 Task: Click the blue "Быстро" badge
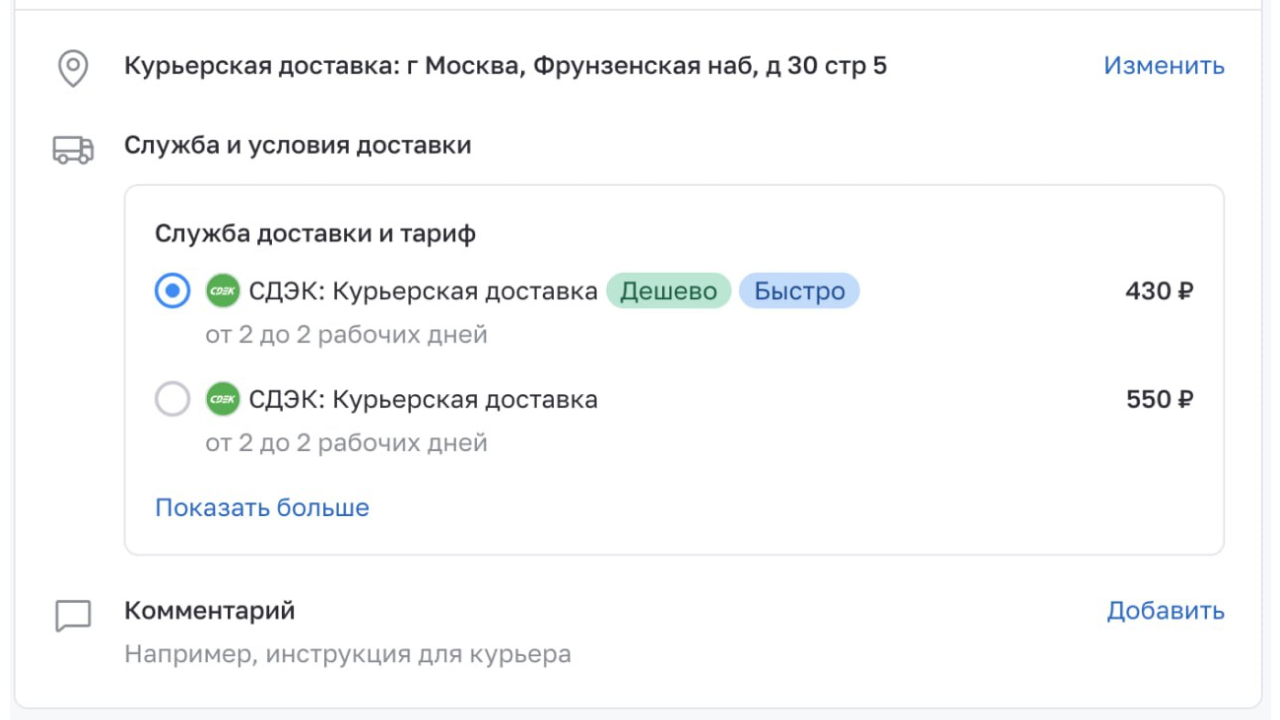799,292
